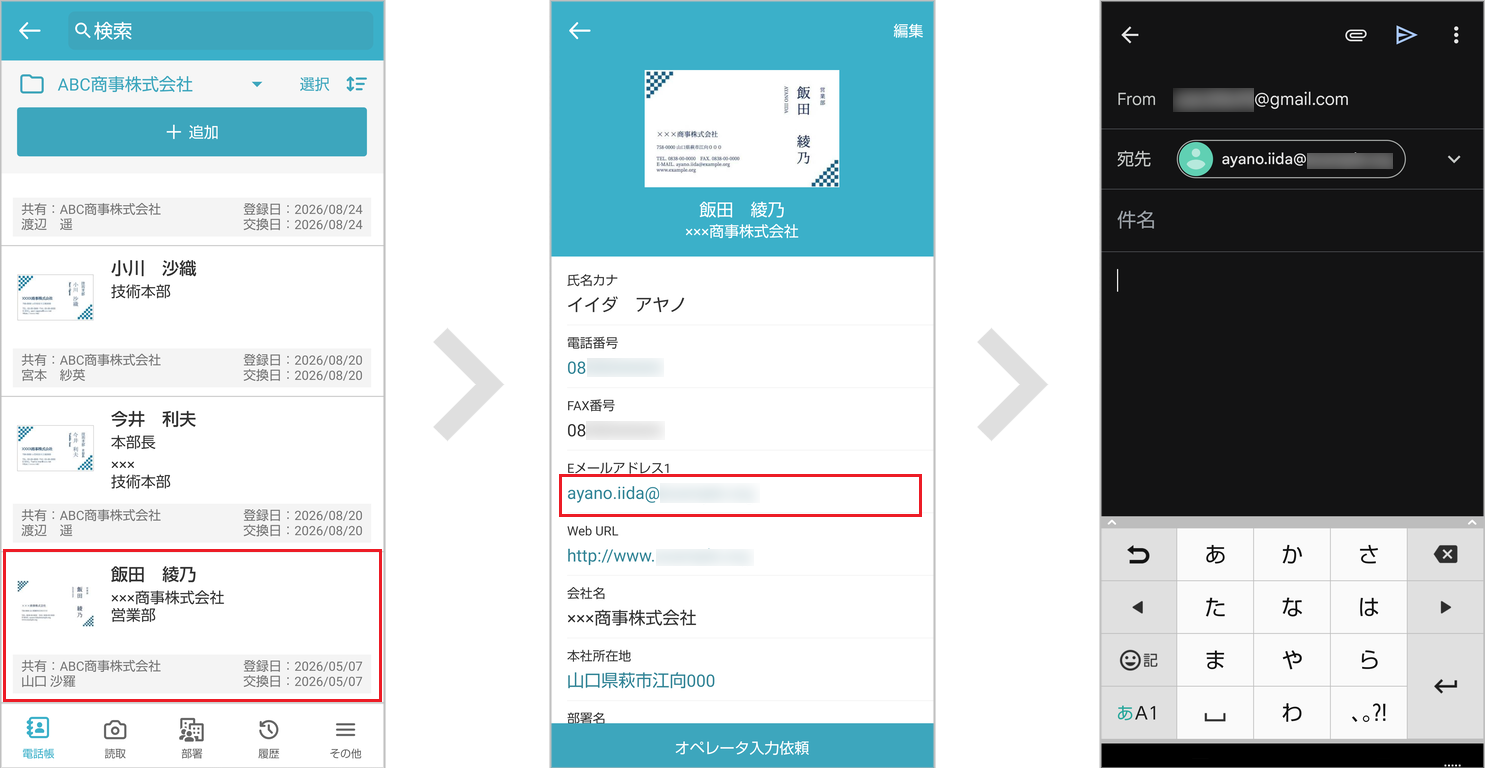Open the three-dot overflow menu
Viewport: 1485px width, 768px height.
1456,35
